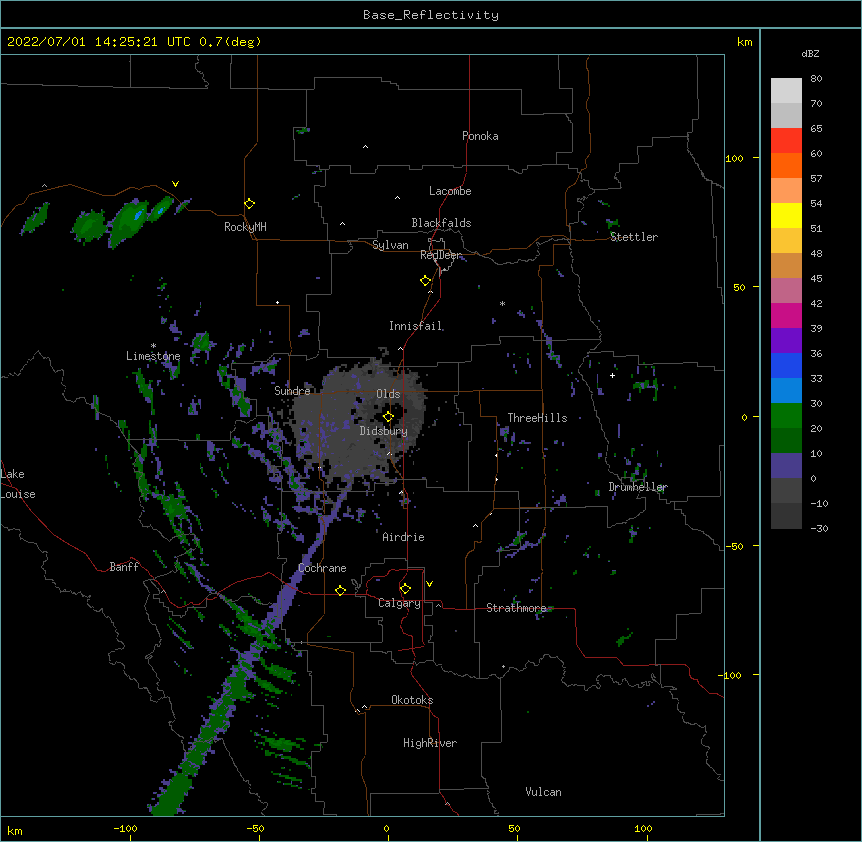This screenshot has height=842, width=862.
Task: Click the RedDeer city label
Action: pyautogui.click(x=440, y=255)
